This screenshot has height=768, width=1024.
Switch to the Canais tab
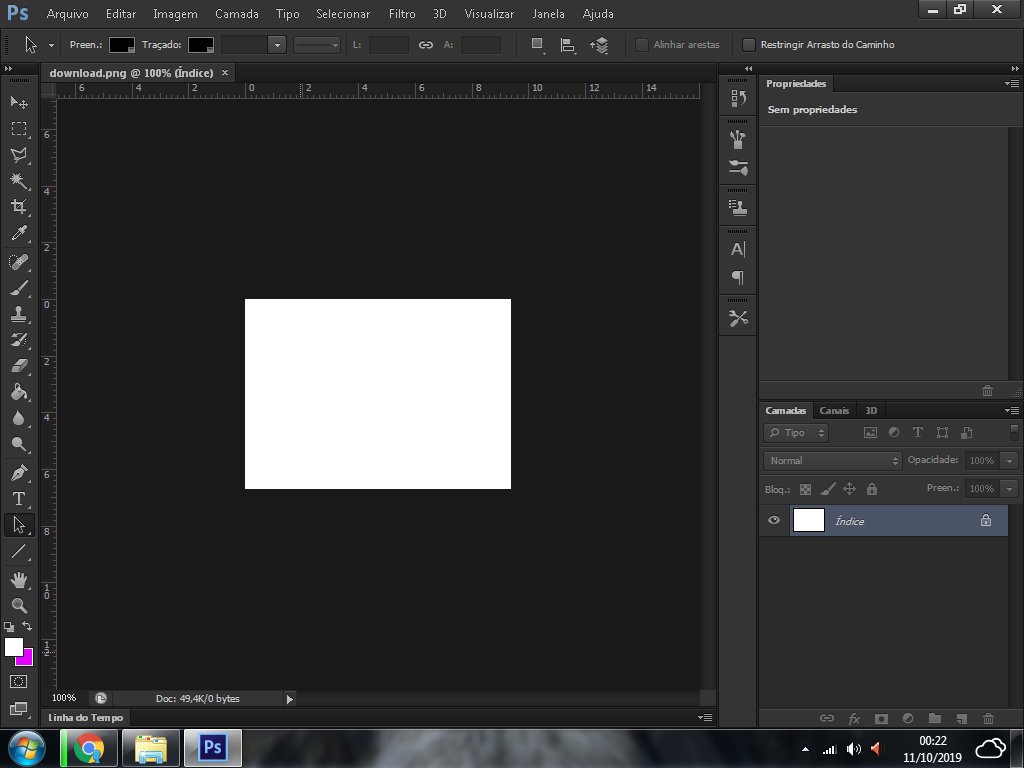click(835, 410)
